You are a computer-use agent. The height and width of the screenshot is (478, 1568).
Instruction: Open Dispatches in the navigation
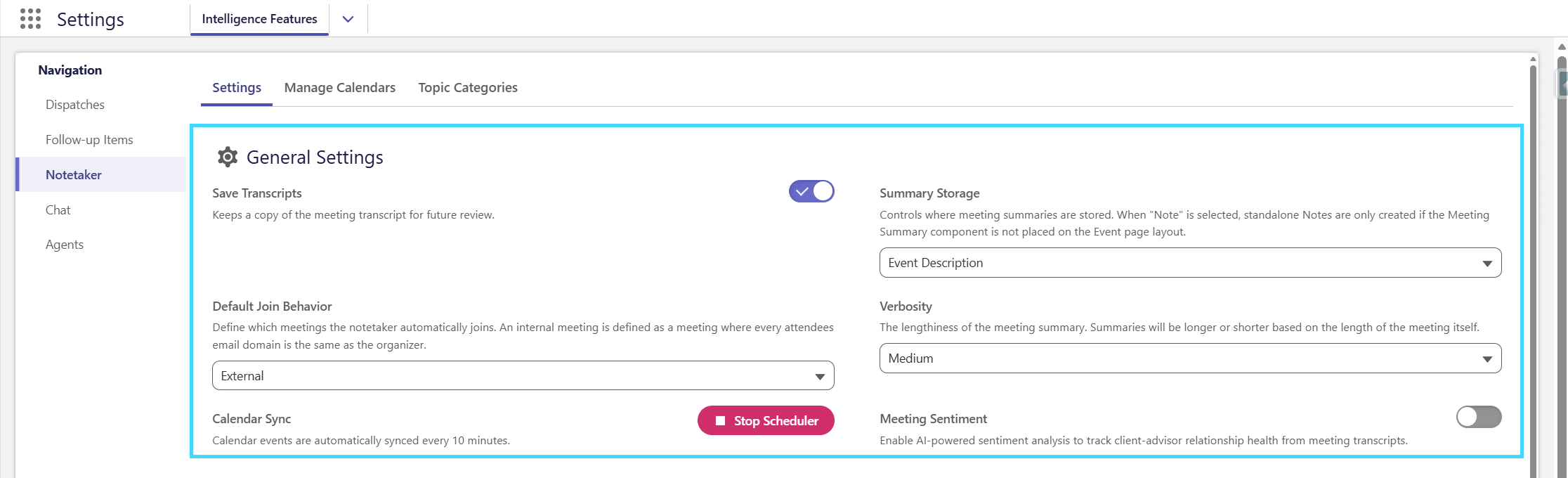tap(75, 105)
